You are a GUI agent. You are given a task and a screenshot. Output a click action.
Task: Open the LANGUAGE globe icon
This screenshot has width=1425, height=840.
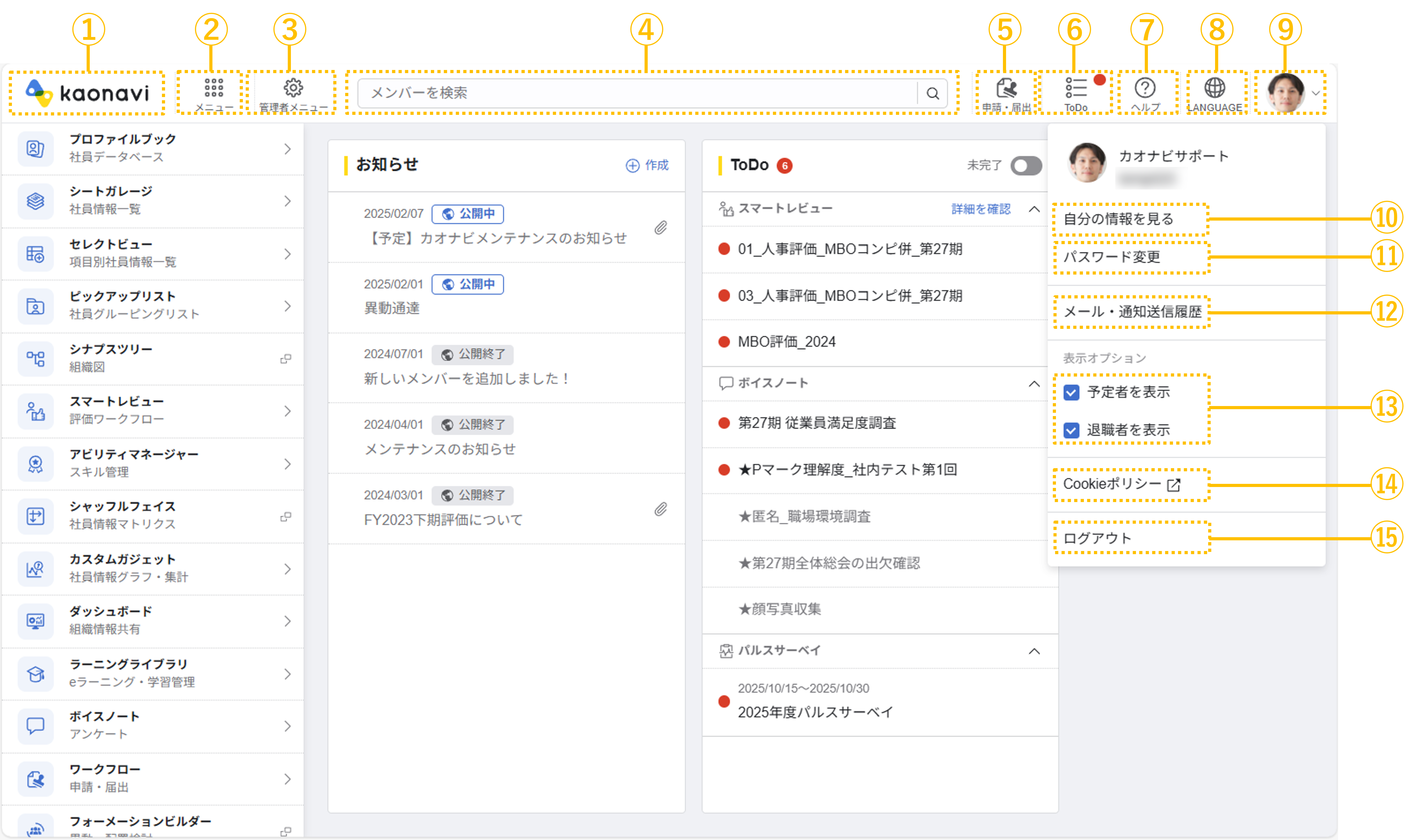pyautogui.click(x=1214, y=88)
